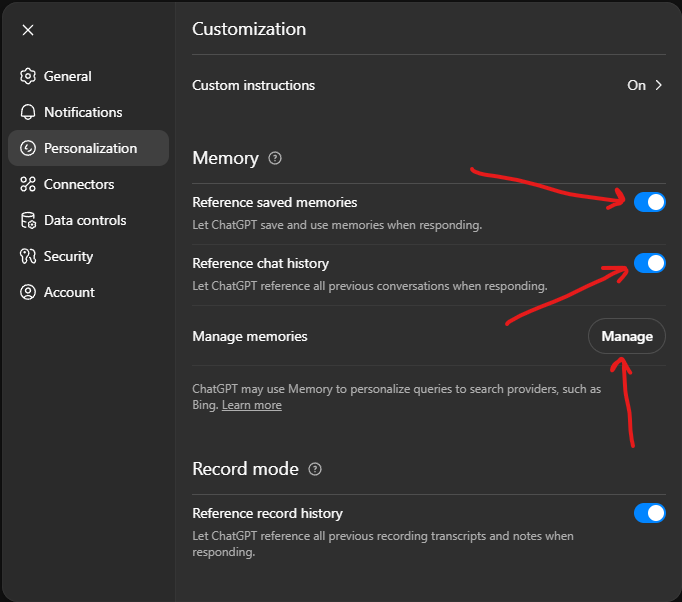Click the Account profile icon

coord(28,292)
